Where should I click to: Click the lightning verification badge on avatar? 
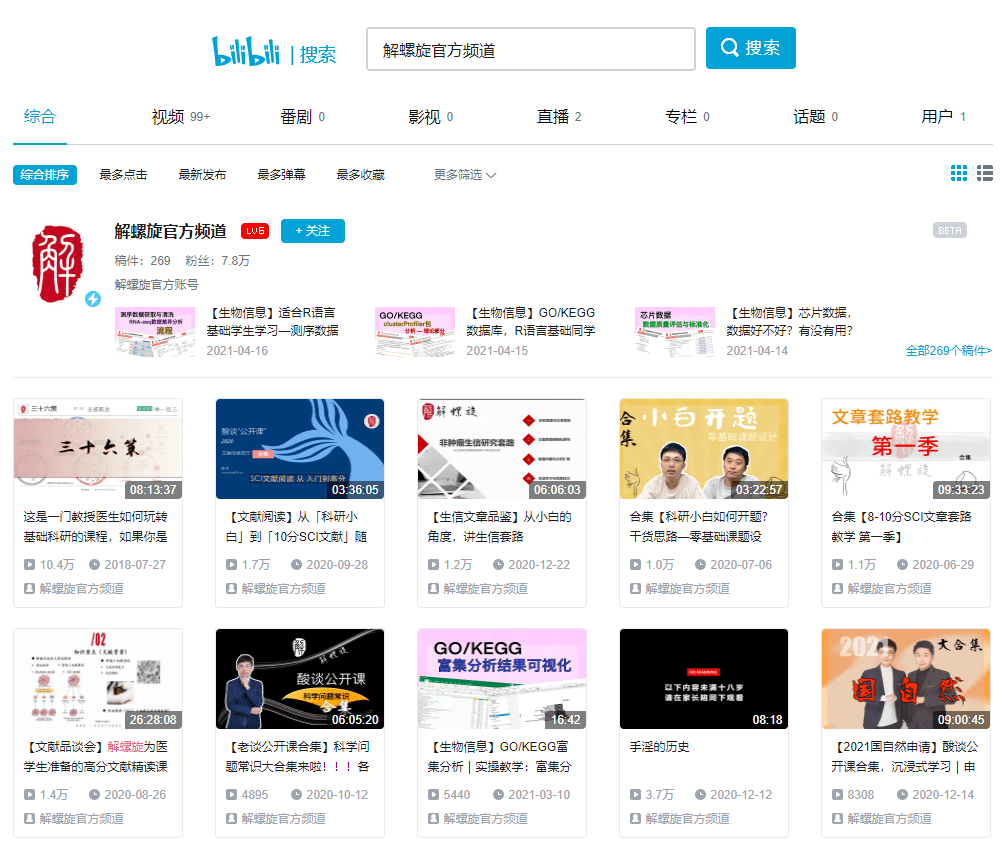point(93,298)
